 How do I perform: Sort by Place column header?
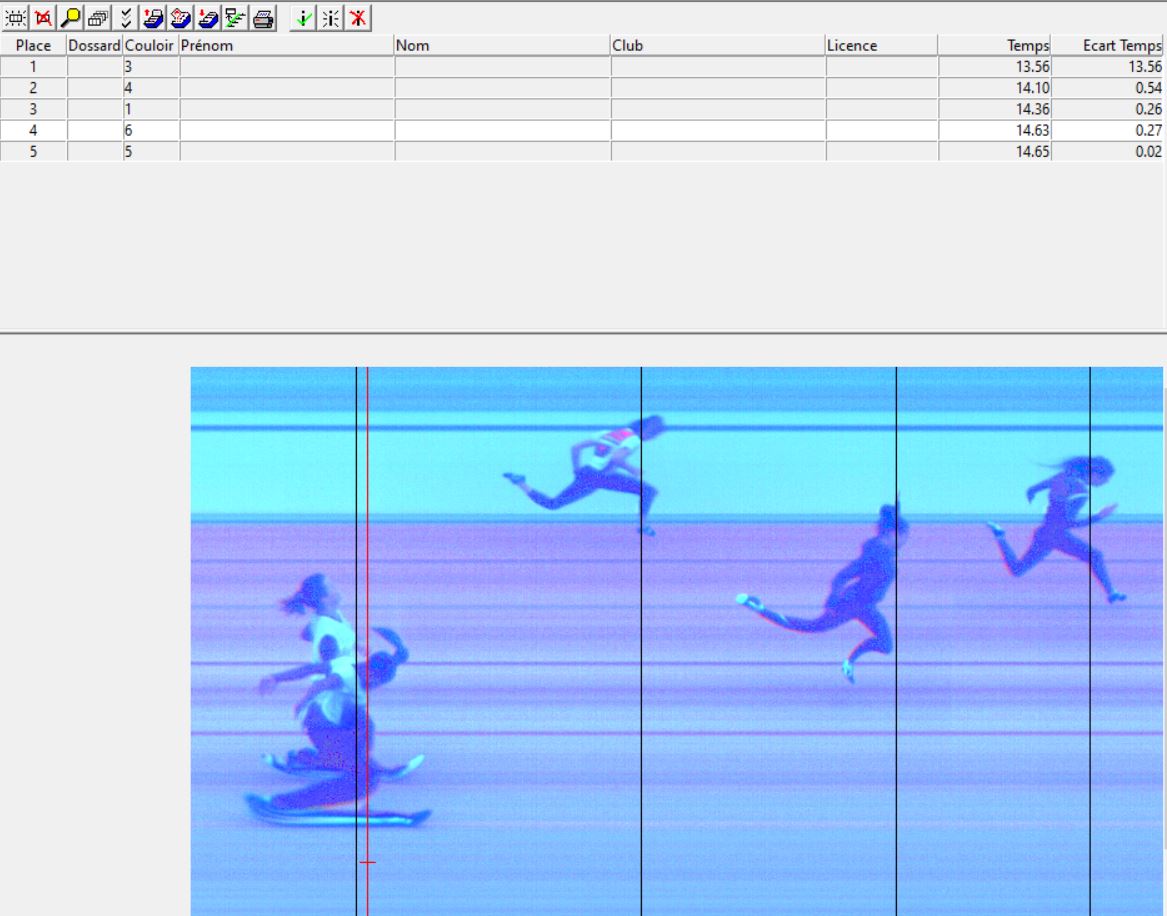click(x=33, y=45)
